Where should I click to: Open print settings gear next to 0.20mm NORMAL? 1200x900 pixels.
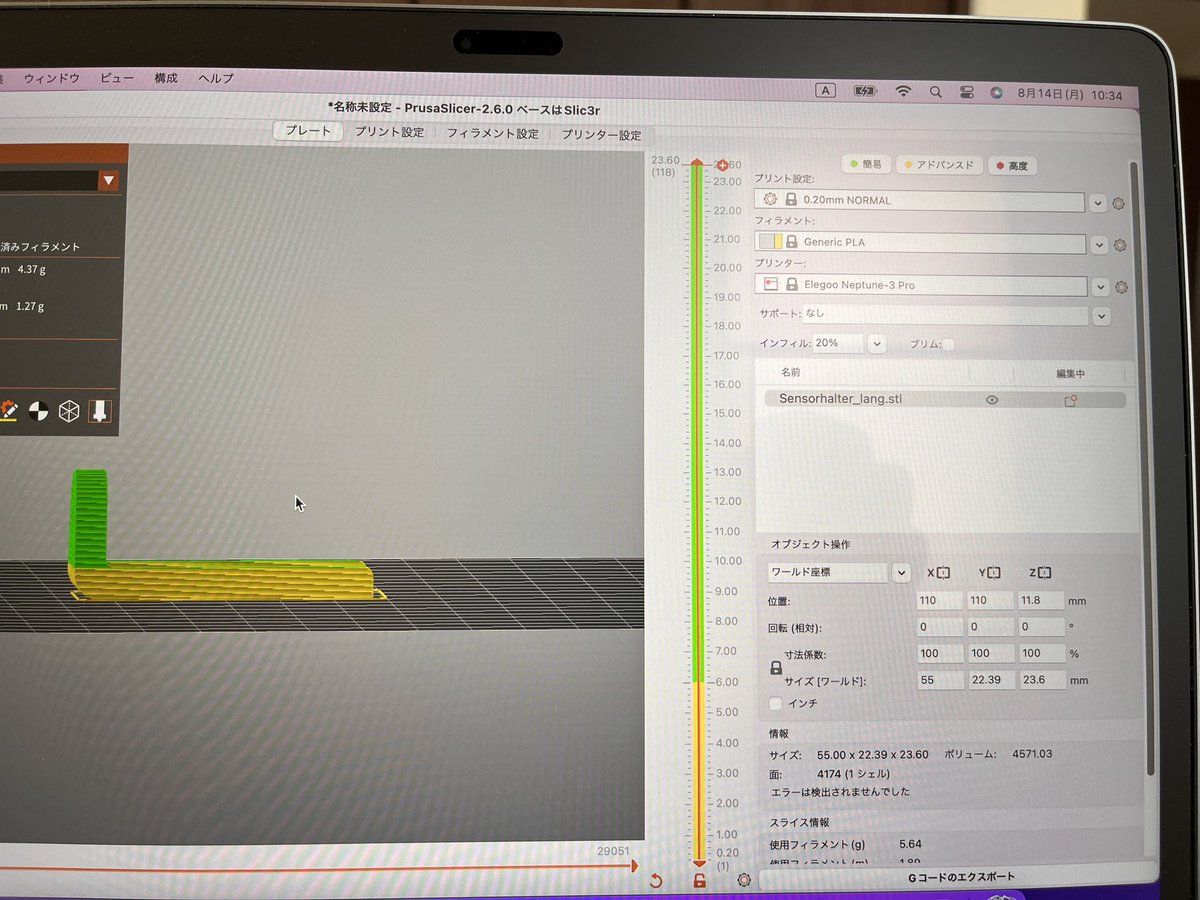coord(1119,203)
